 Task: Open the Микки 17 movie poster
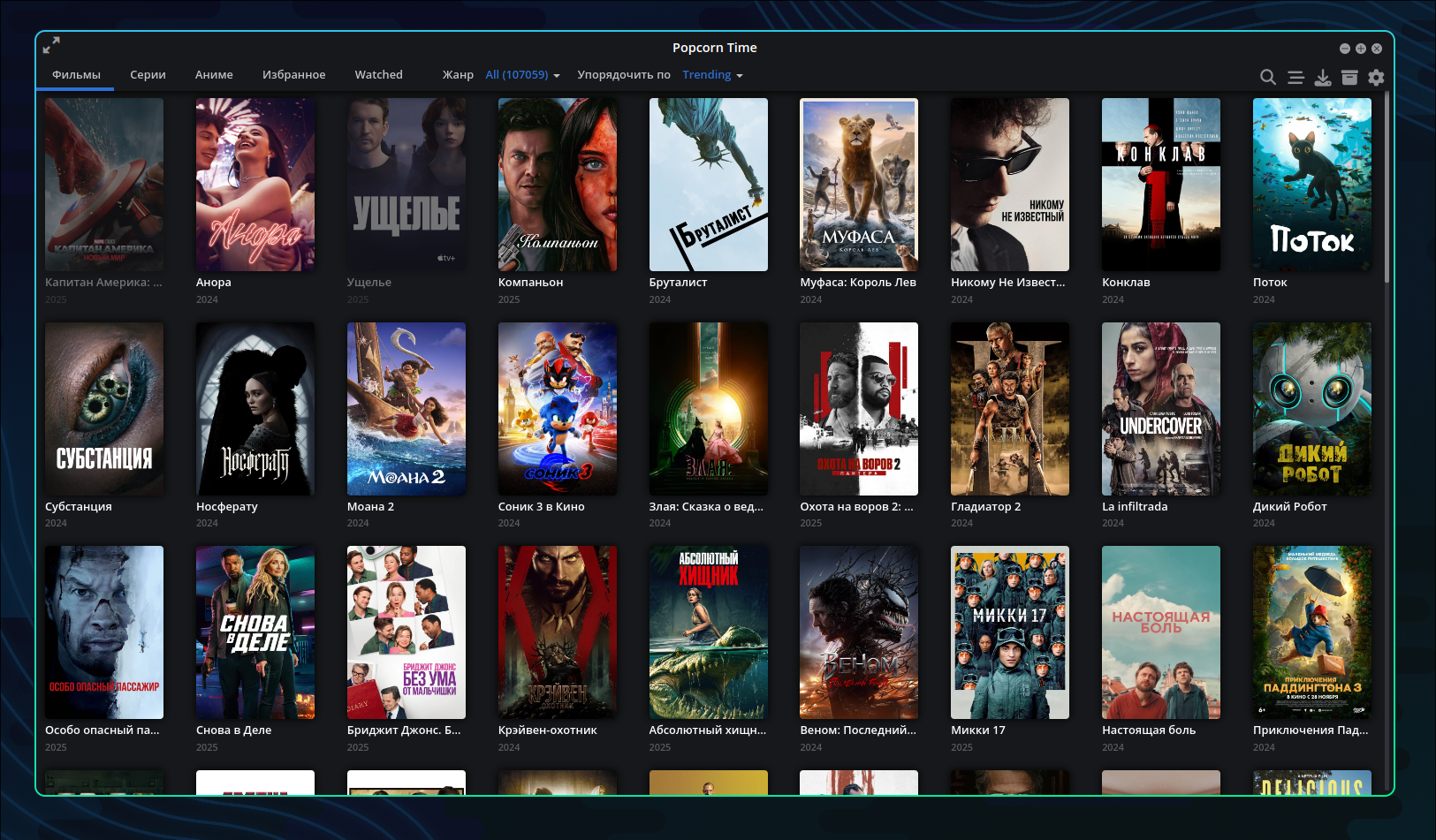(x=1010, y=632)
